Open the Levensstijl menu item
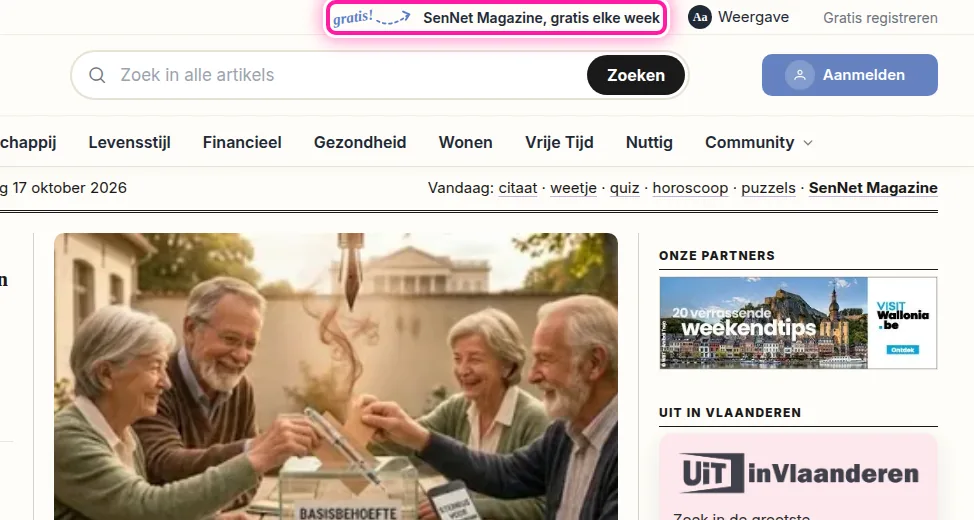The width and height of the screenshot is (974, 520). 129,142
